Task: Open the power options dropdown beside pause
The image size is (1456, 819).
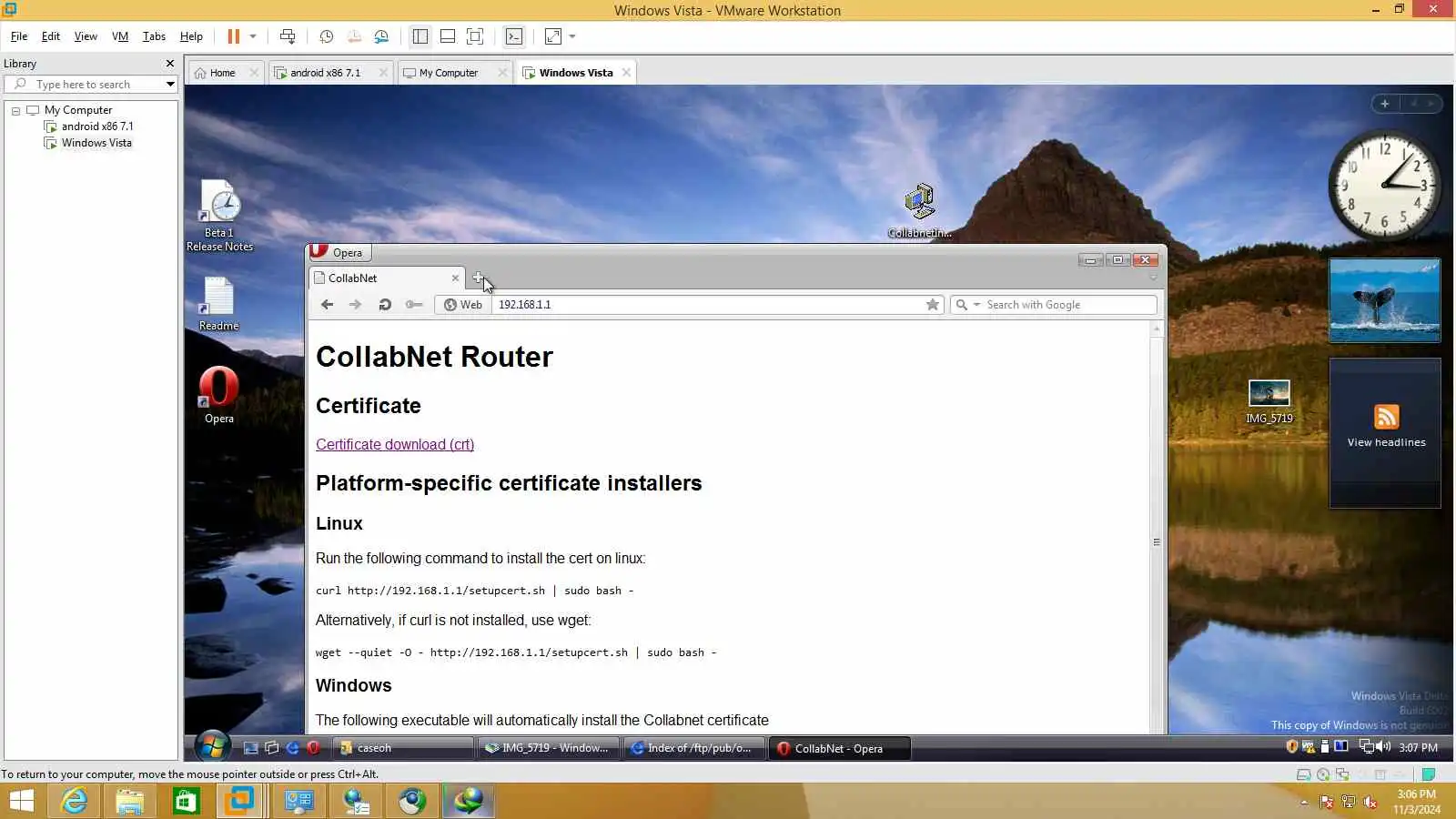Action: (x=253, y=36)
